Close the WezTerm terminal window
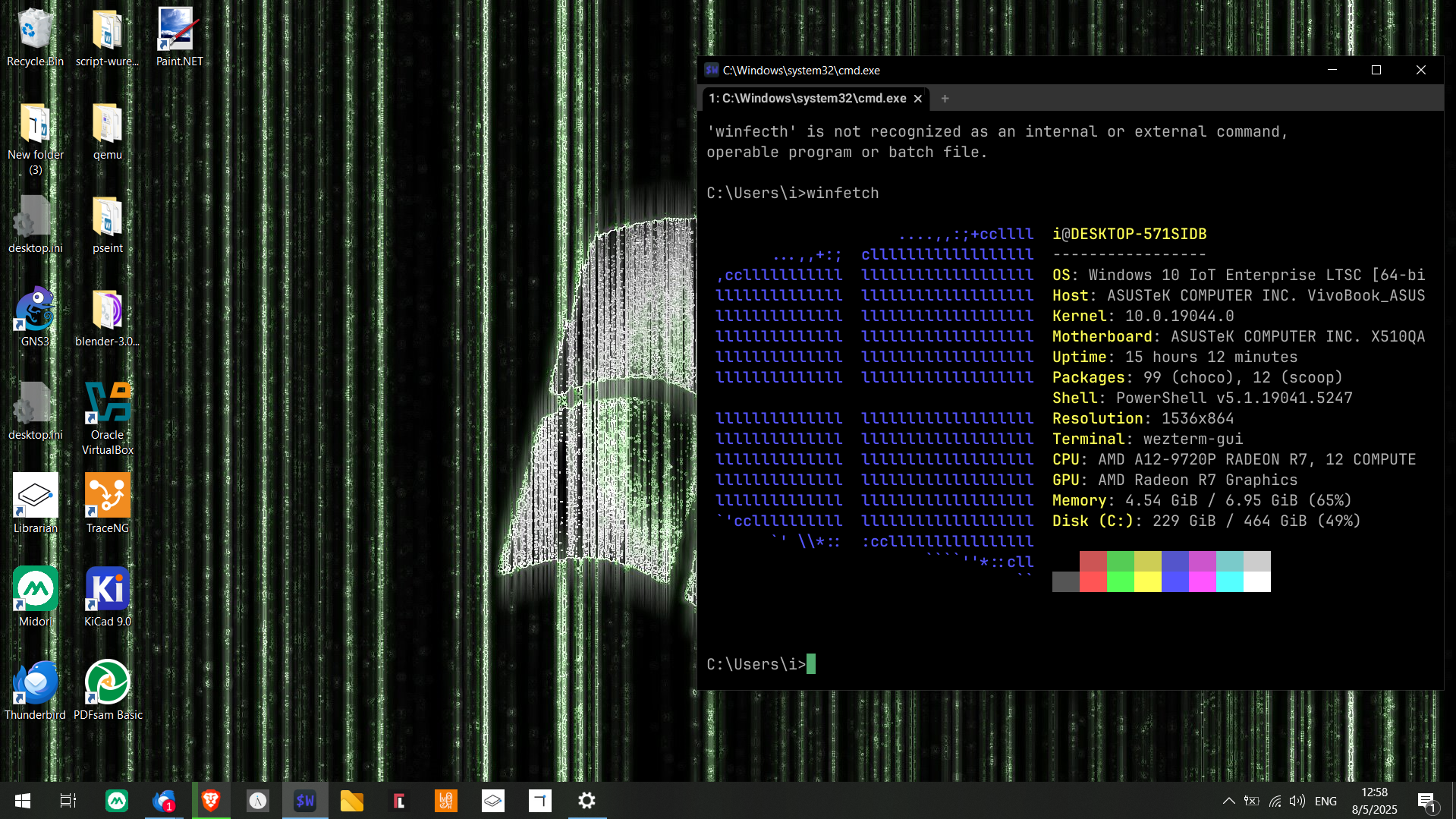 [x=1421, y=70]
